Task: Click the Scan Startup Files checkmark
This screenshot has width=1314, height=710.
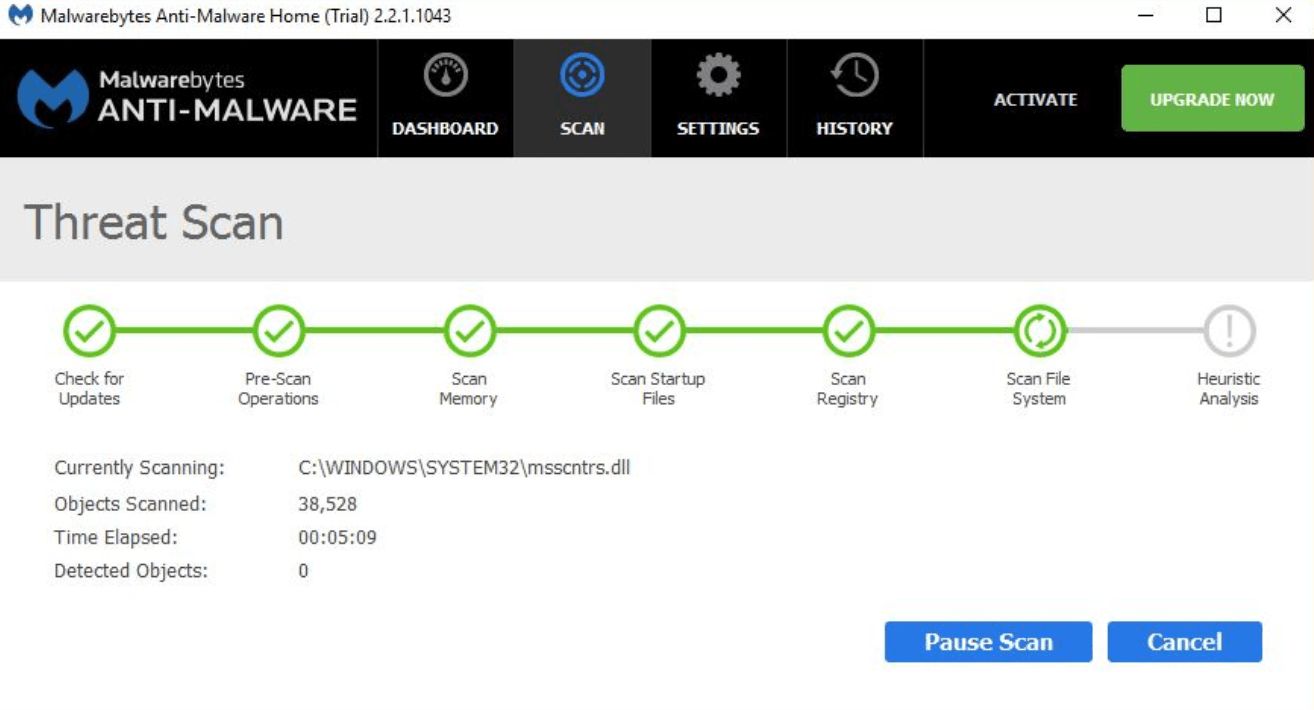Action: [x=659, y=331]
